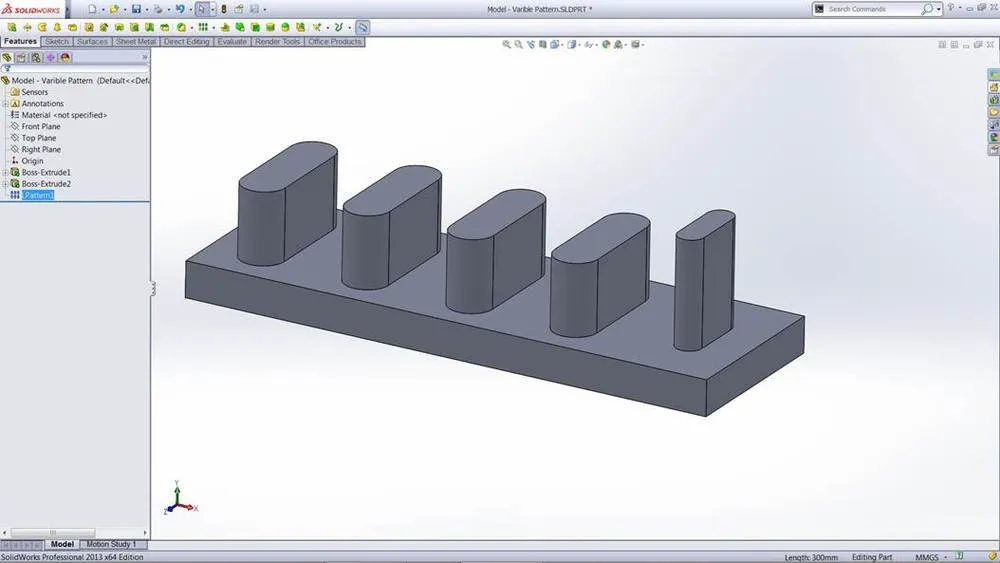The image size is (1000, 563).
Task: Switch to the DimXpertManager panel tab
Action: click(x=50, y=57)
